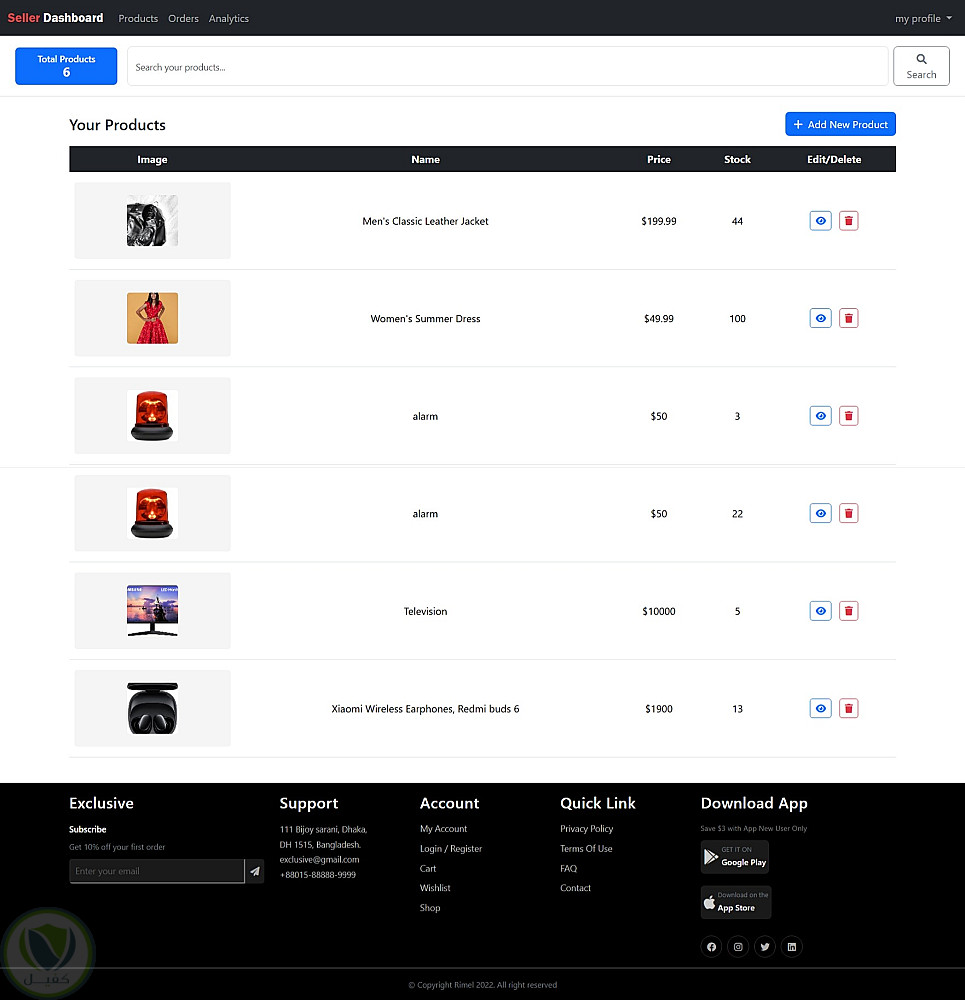Open the Instagram footer icon
965x1000 pixels.
(738, 947)
